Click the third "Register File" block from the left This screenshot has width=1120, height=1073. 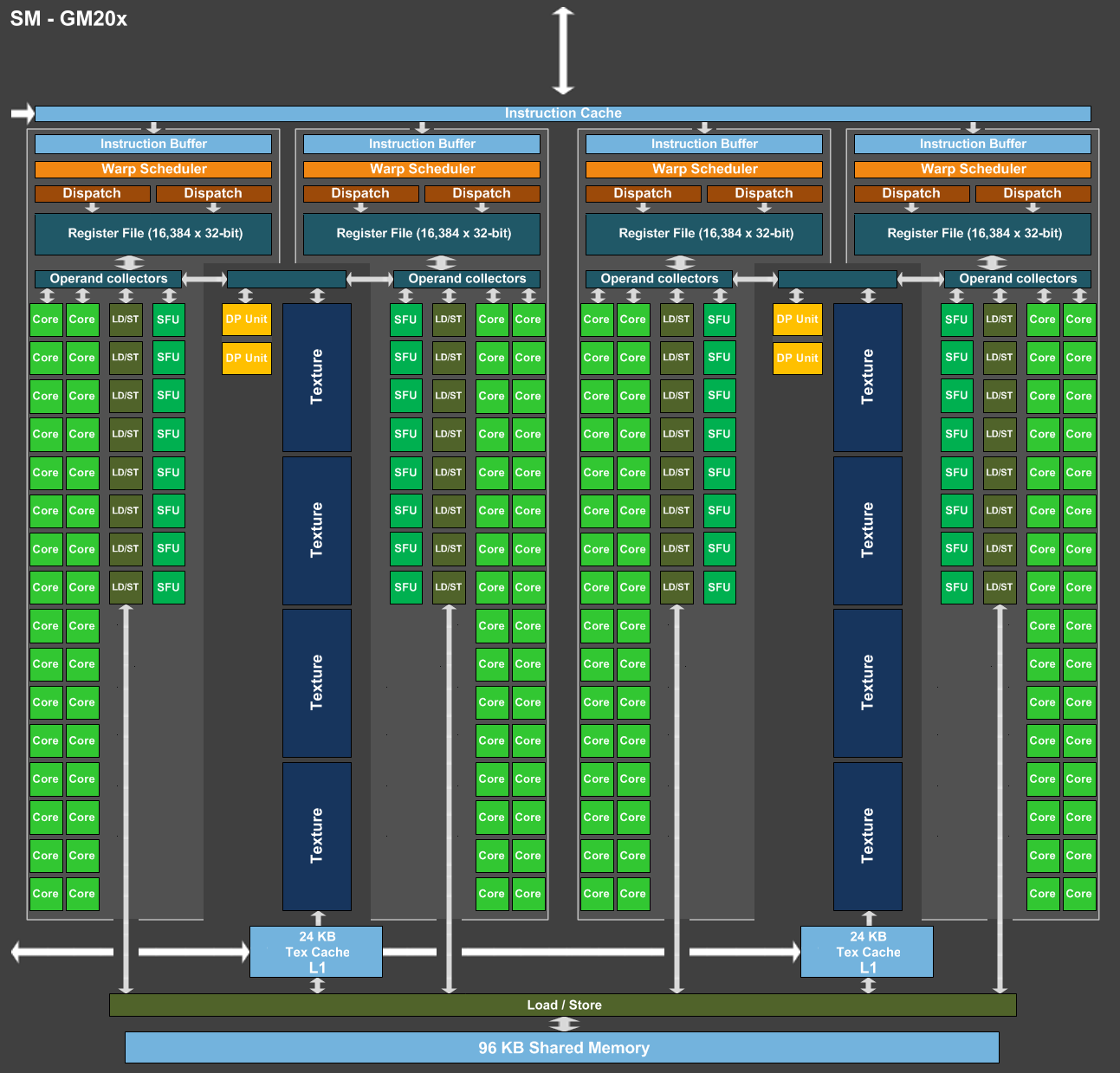coord(704,234)
